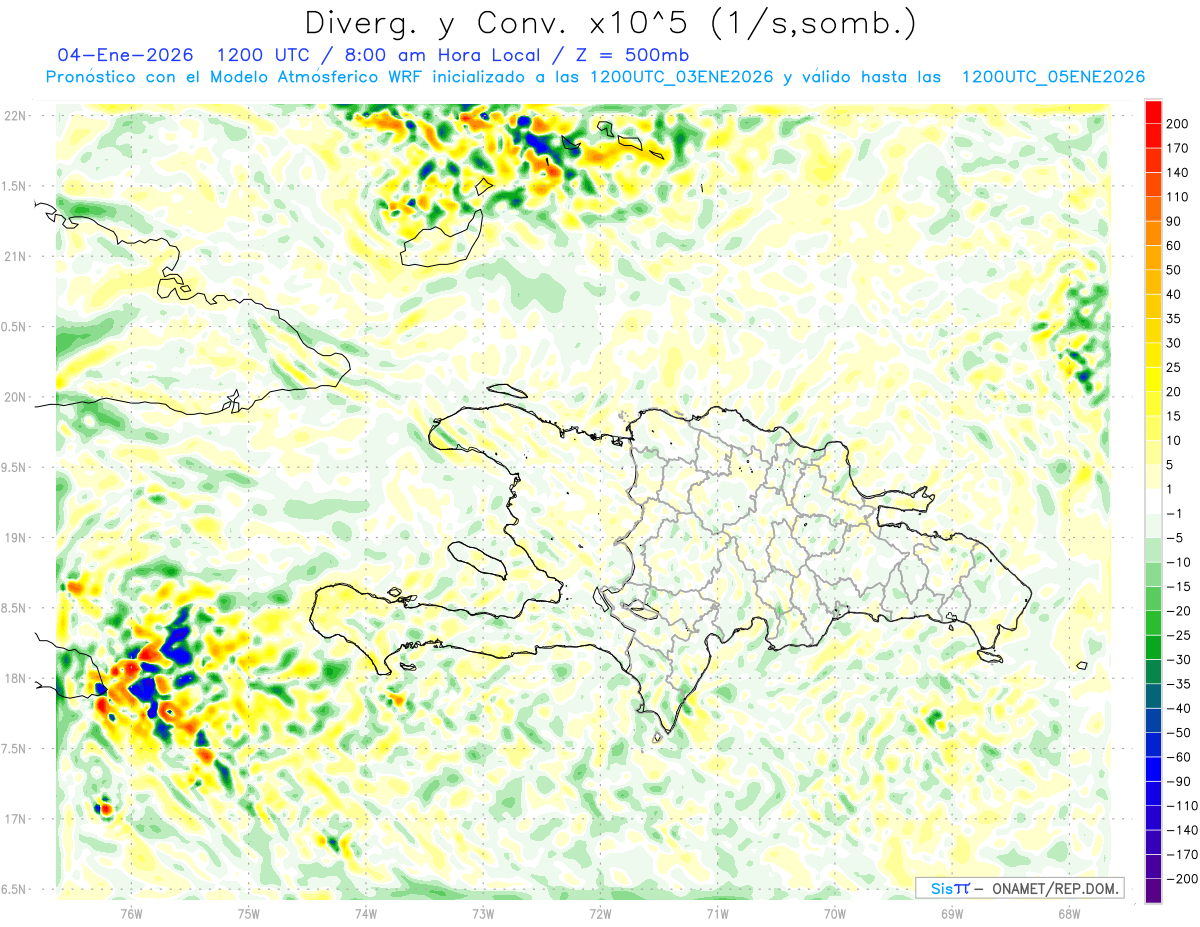Click the purple swatch between -170 and -200
Viewport: 1200px width, 927px height.
(1153, 866)
